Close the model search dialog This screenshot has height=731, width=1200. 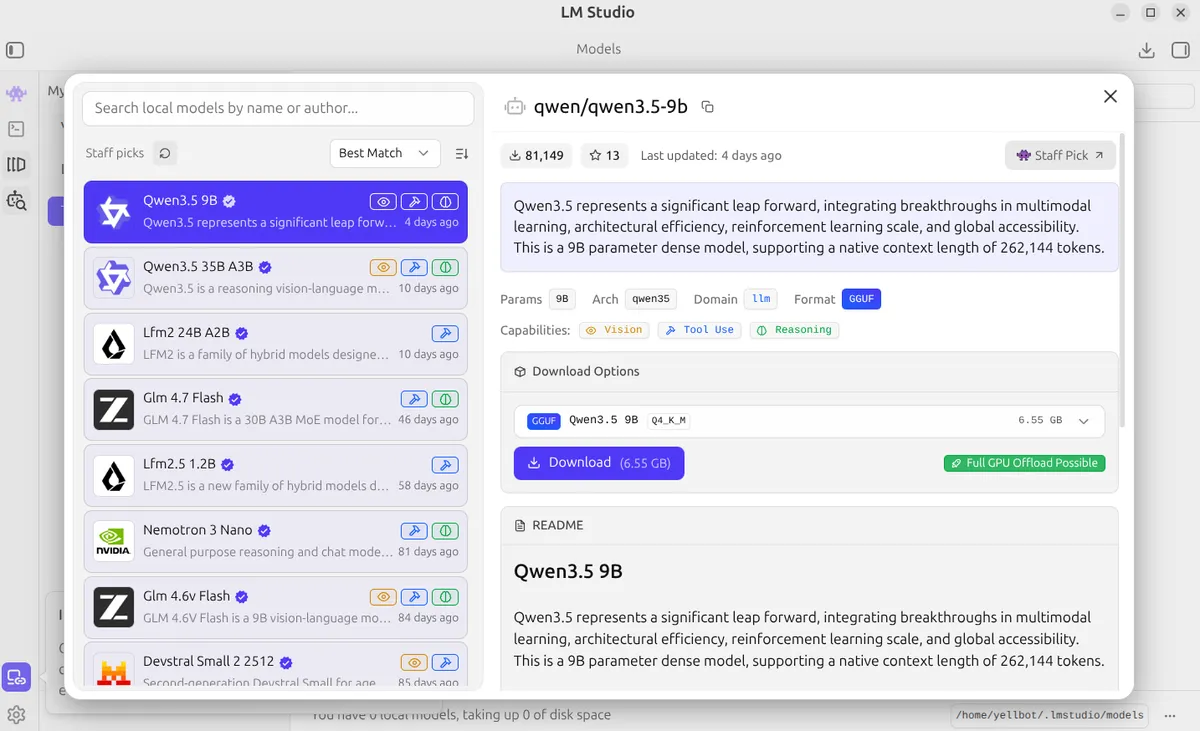tap(1110, 96)
